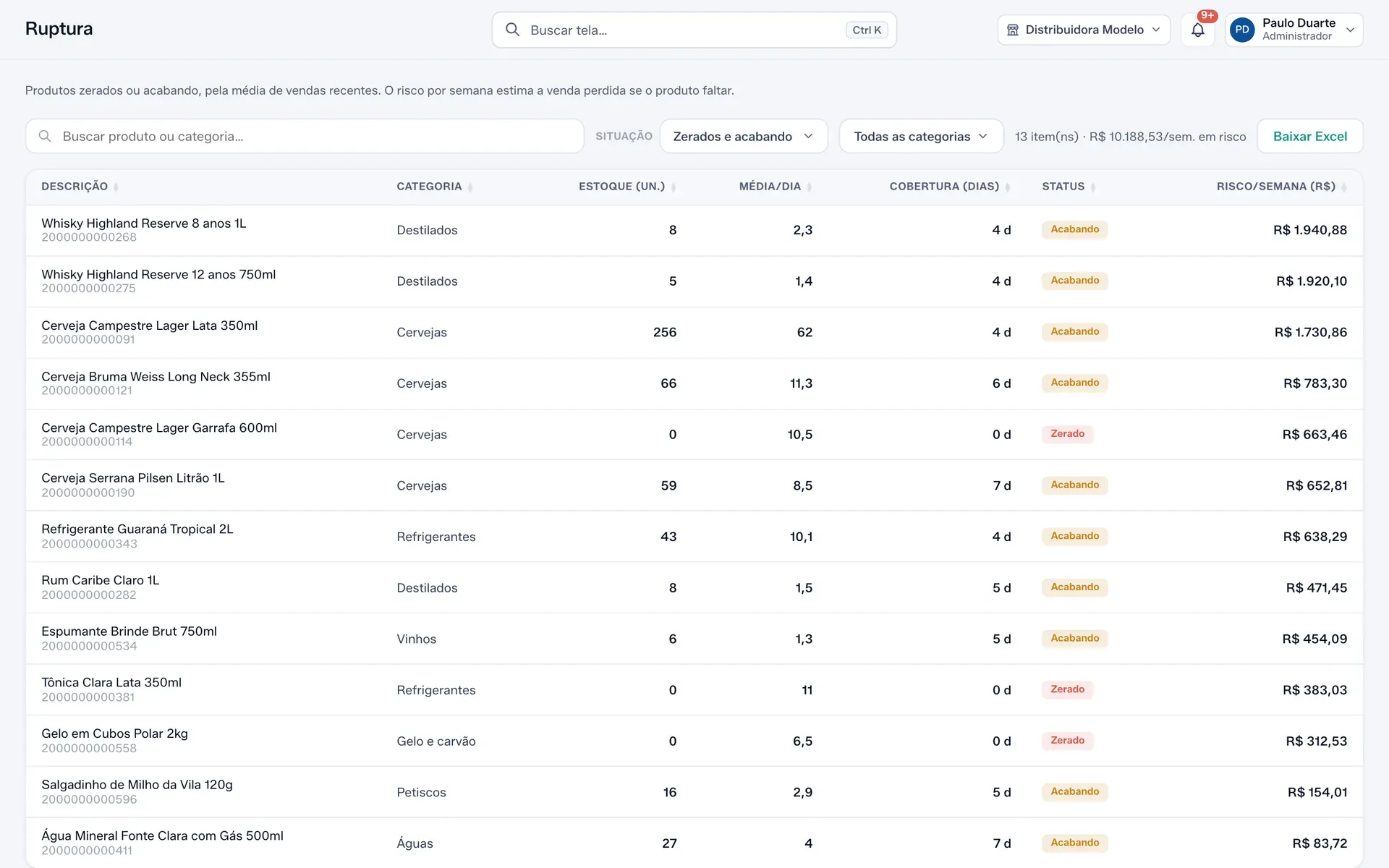This screenshot has height=868, width=1389.
Task: Sort the table by Status header
Action: pos(1063,187)
